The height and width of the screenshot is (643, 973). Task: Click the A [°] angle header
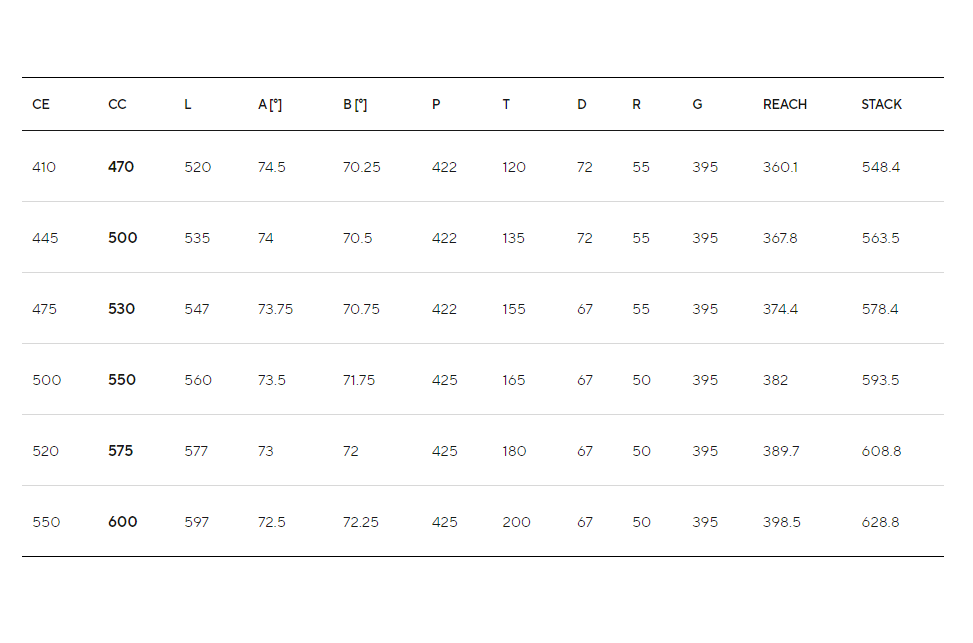click(x=270, y=104)
